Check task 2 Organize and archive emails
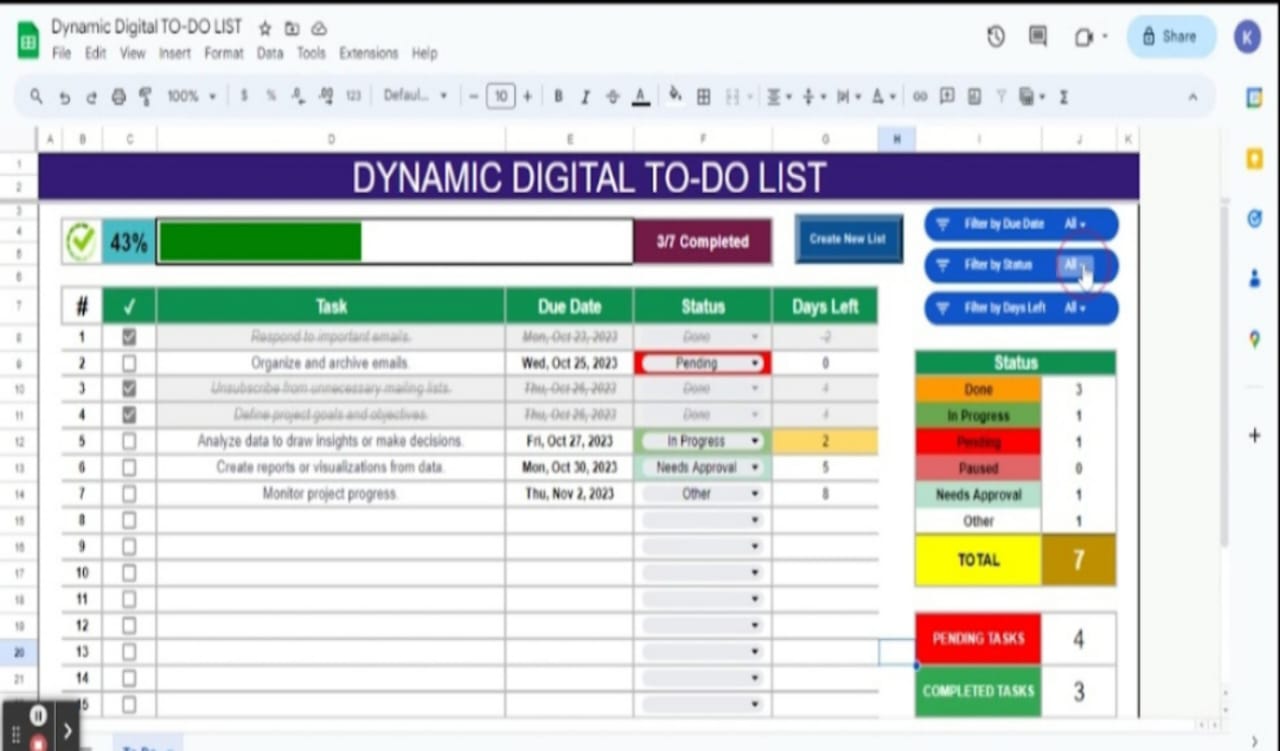Viewport: 1280px width, 751px height. point(129,363)
